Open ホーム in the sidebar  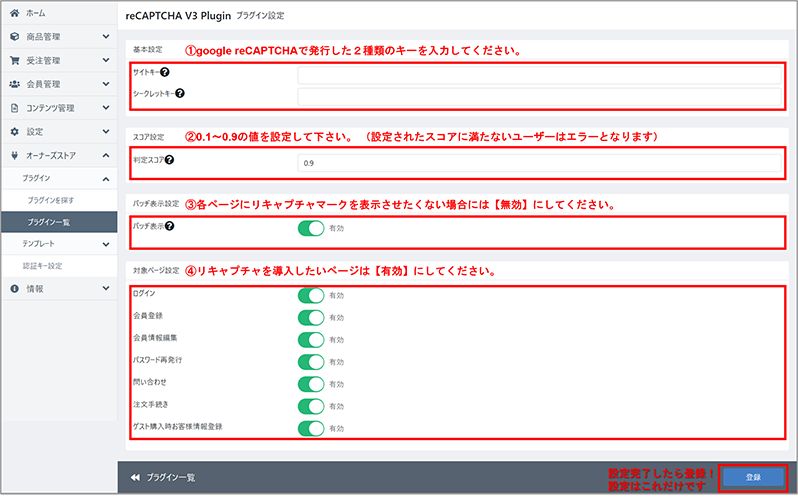[x=36, y=13]
